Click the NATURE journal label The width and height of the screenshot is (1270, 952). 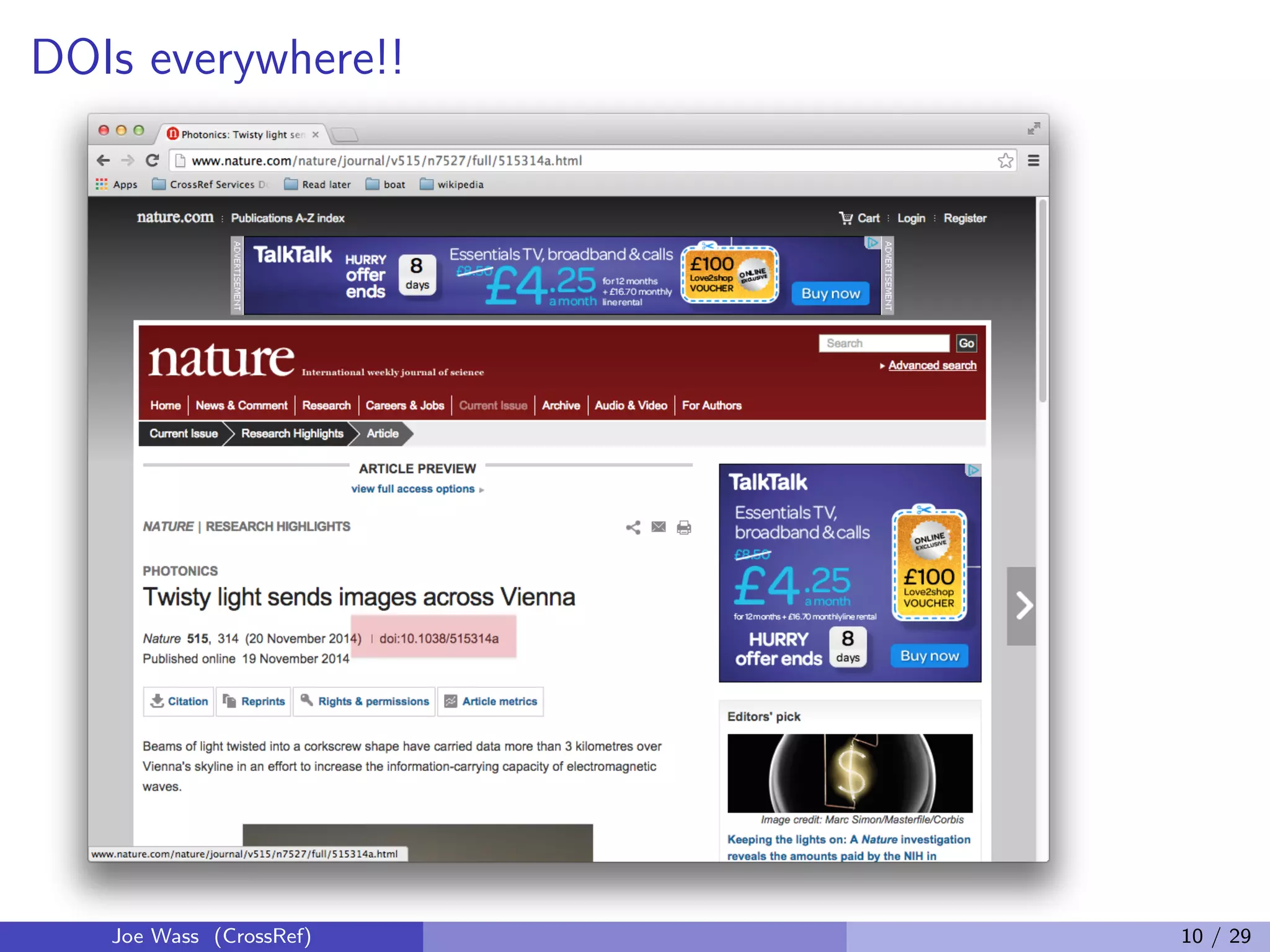[x=168, y=526]
